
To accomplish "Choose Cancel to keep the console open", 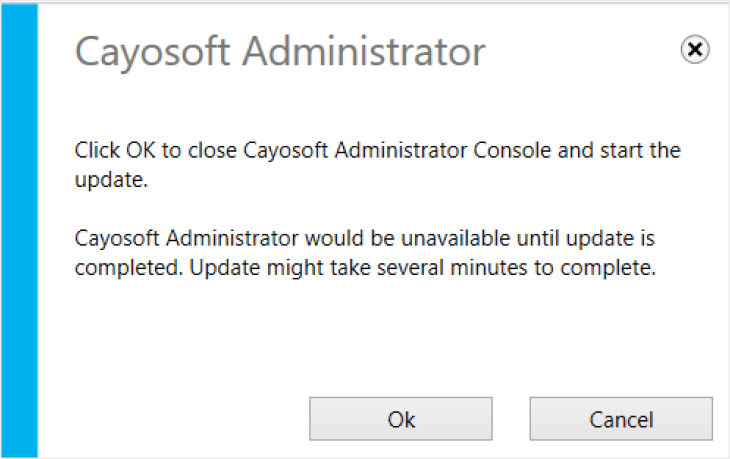I will (x=621, y=418).
